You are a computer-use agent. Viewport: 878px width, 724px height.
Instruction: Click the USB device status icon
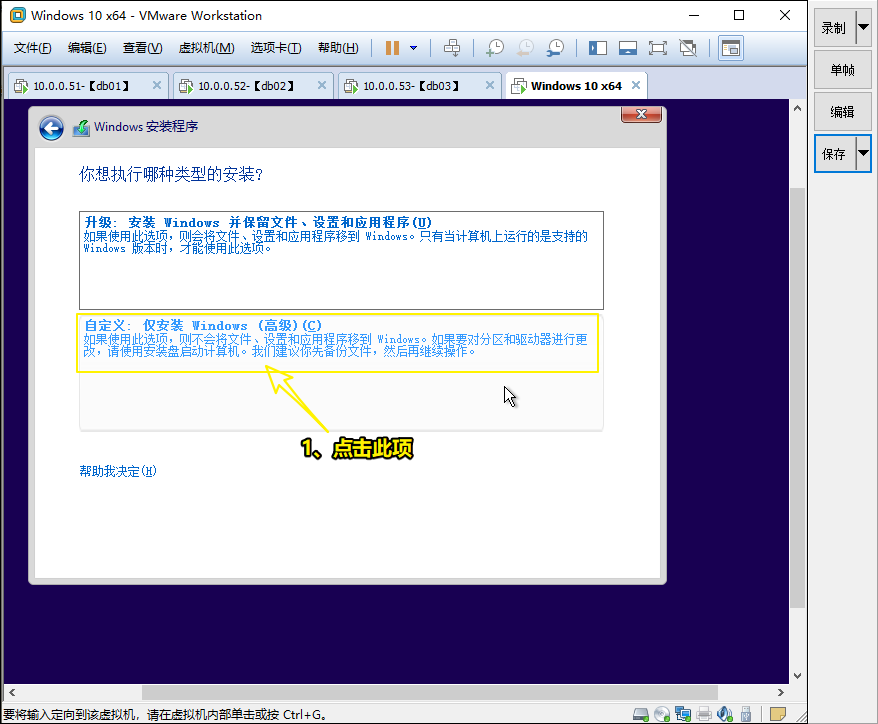pos(746,714)
